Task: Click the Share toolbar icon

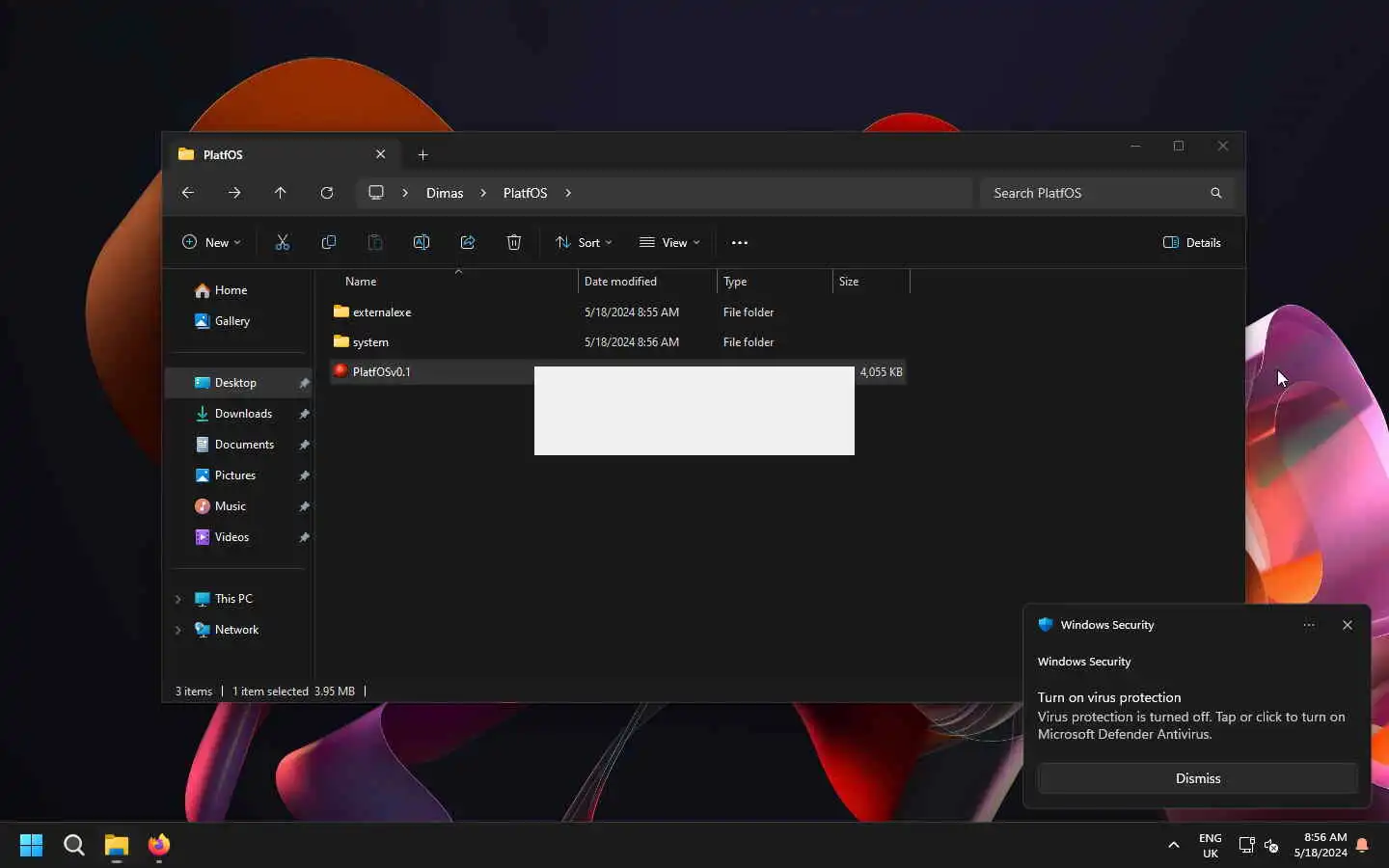Action: (x=468, y=242)
